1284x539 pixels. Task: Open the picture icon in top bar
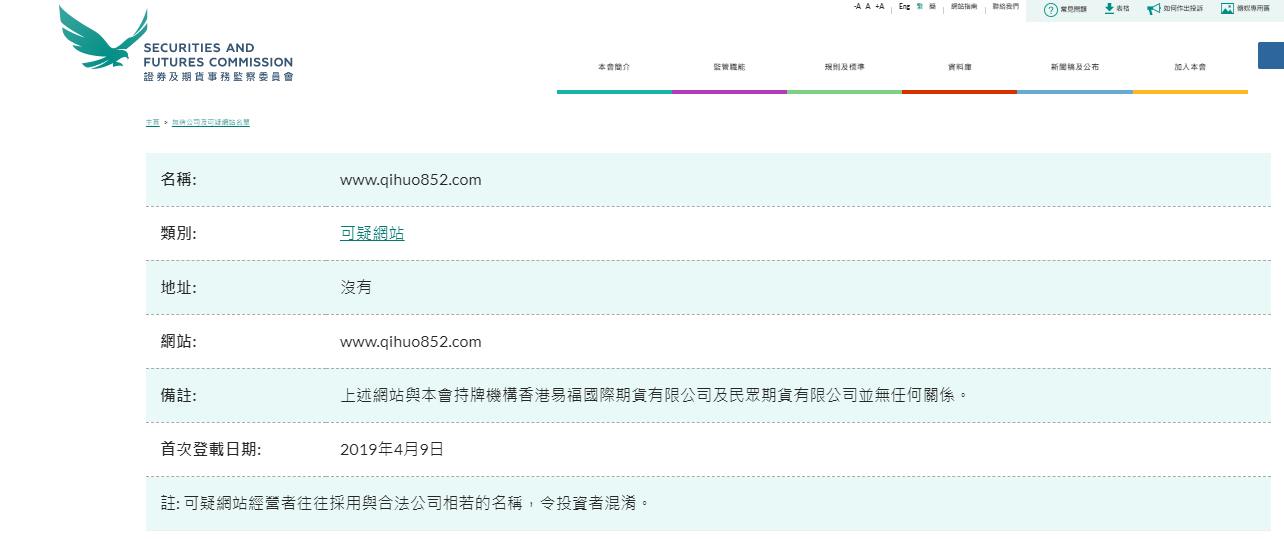click(1227, 8)
